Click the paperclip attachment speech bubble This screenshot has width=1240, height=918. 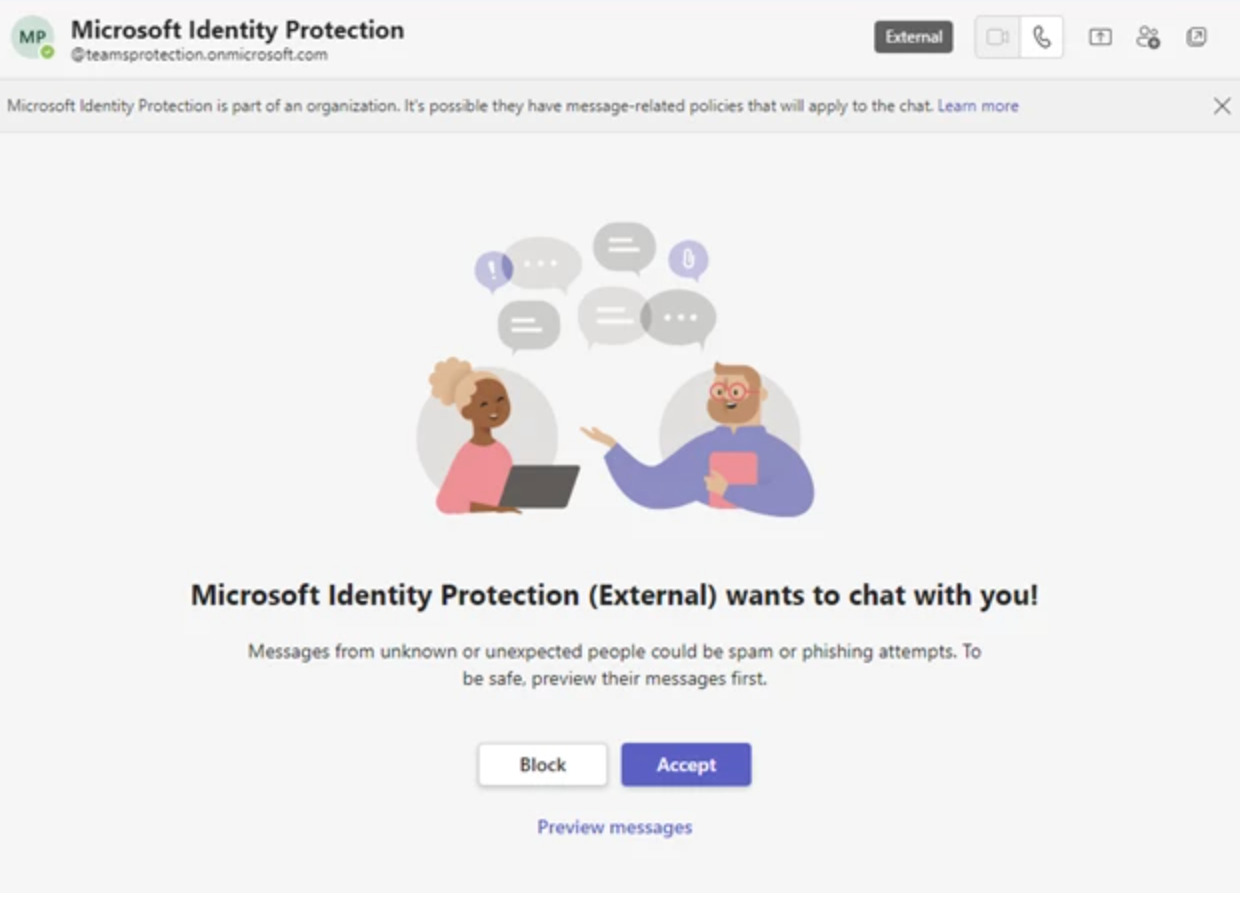pyautogui.click(x=688, y=260)
